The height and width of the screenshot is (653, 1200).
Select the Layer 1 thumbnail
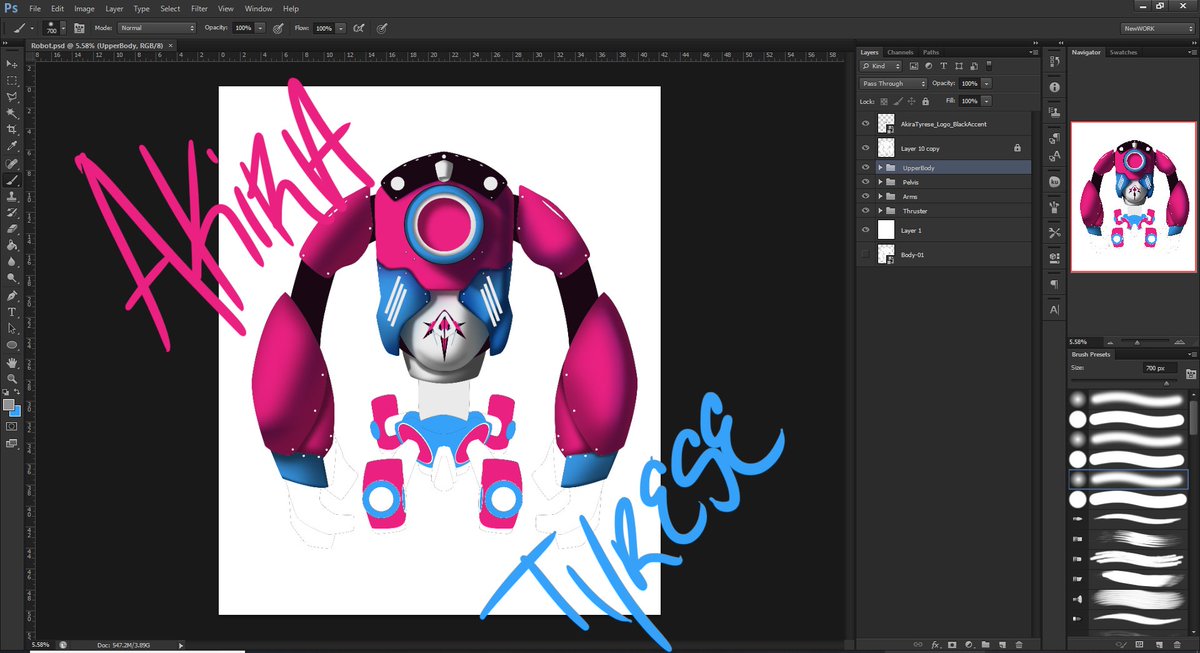[x=886, y=229]
